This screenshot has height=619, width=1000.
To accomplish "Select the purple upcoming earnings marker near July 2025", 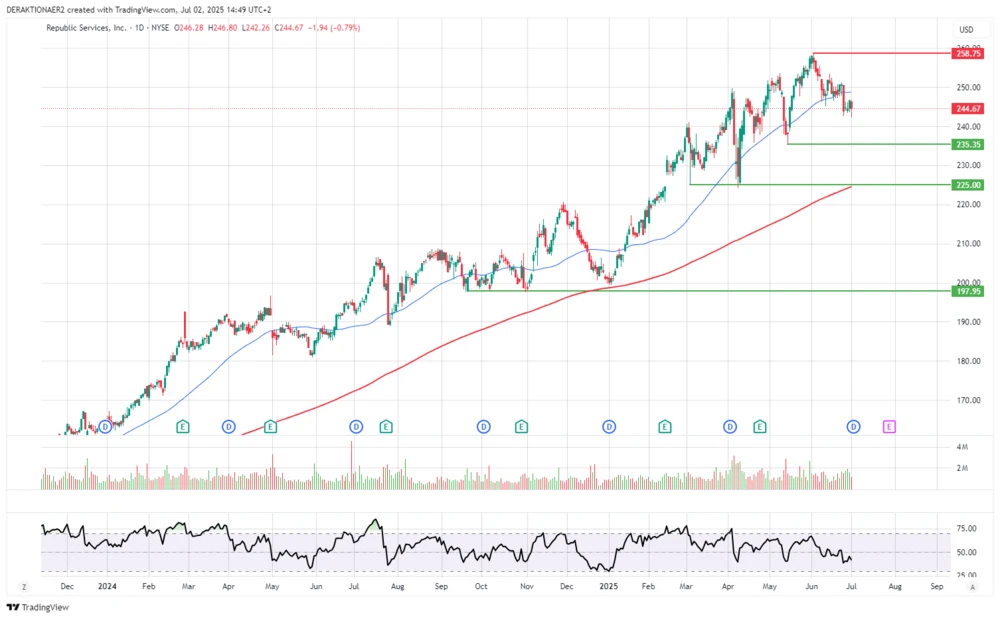I will (890, 426).
